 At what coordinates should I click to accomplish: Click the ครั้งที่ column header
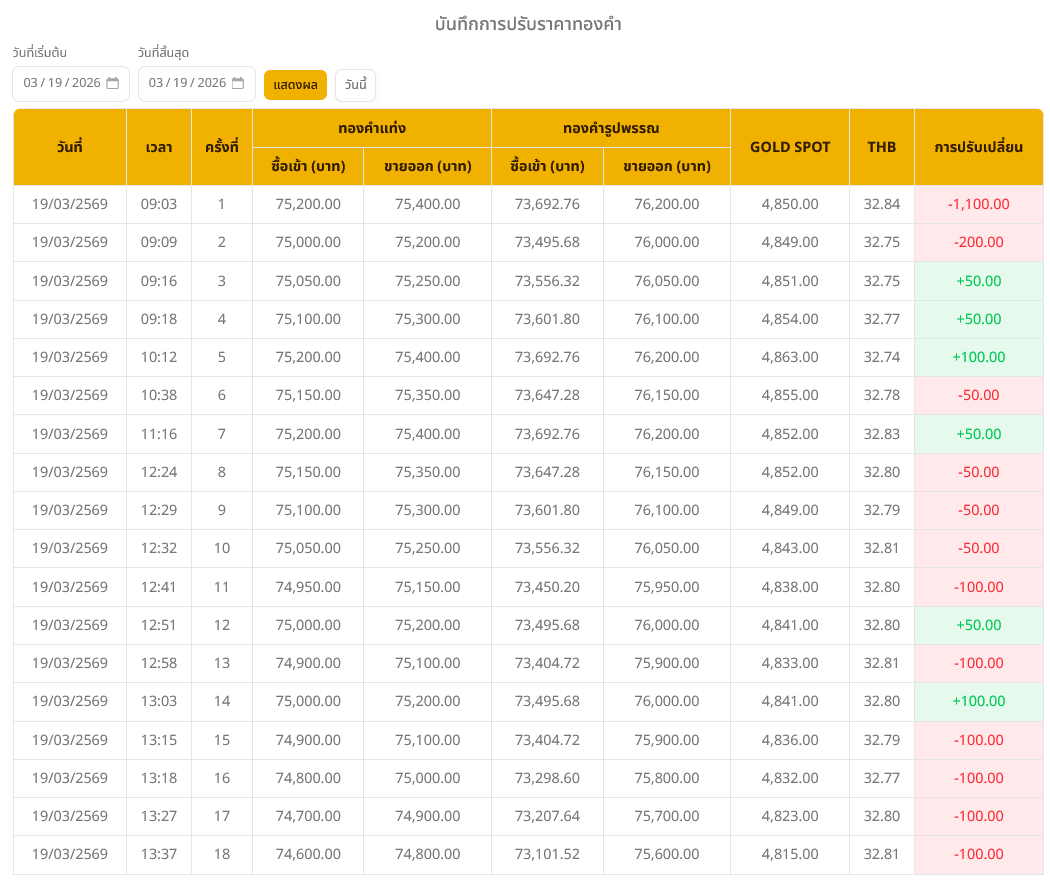pyautogui.click(x=221, y=147)
